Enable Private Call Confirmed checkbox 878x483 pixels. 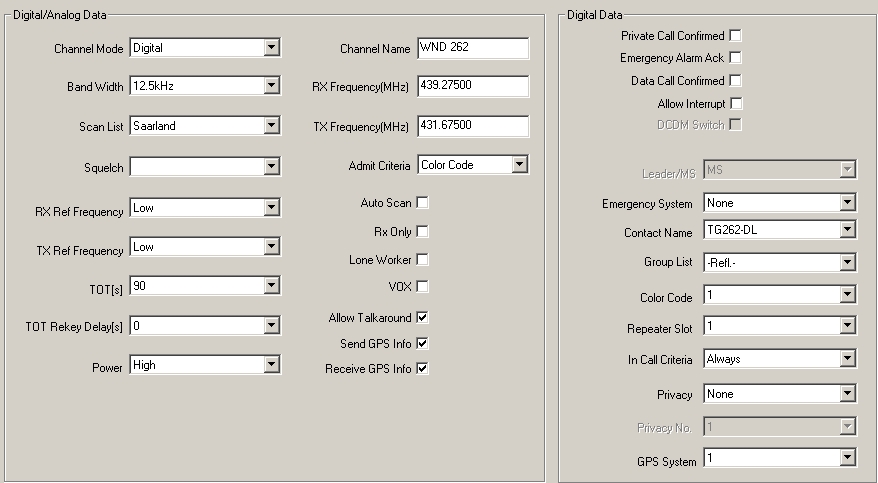point(736,35)
